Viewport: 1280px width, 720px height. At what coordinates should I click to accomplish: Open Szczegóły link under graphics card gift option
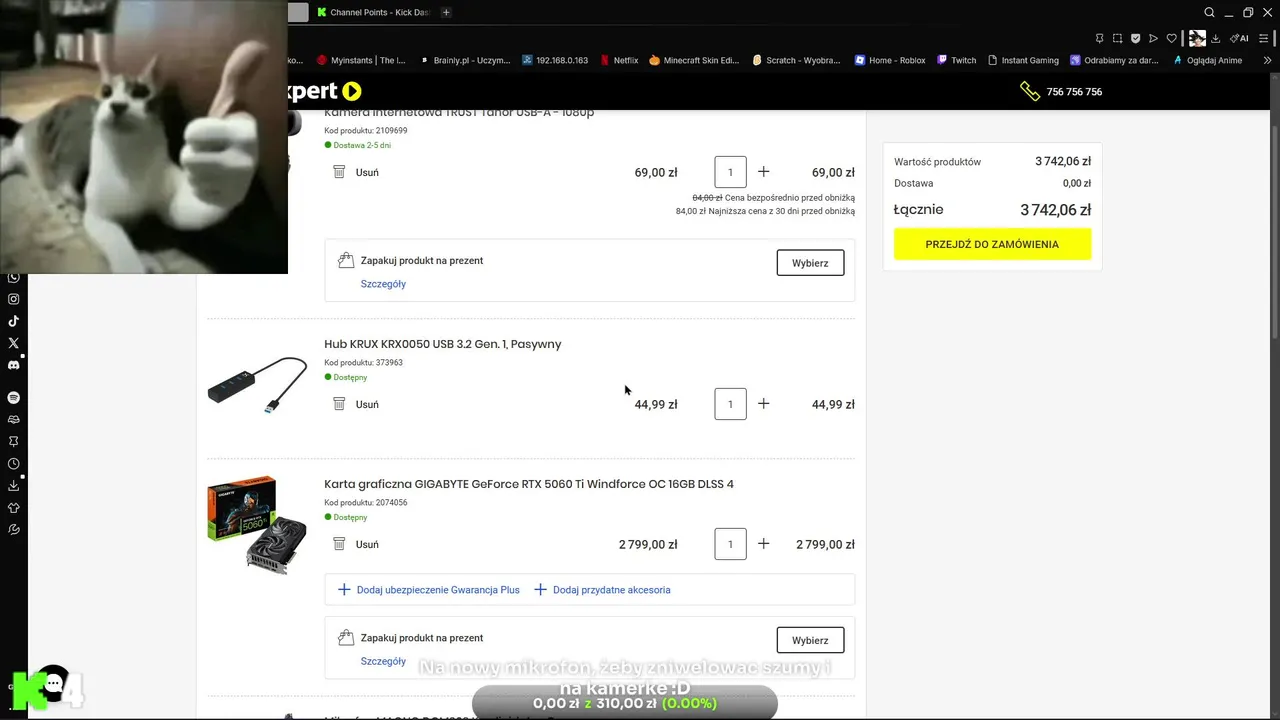383,661
